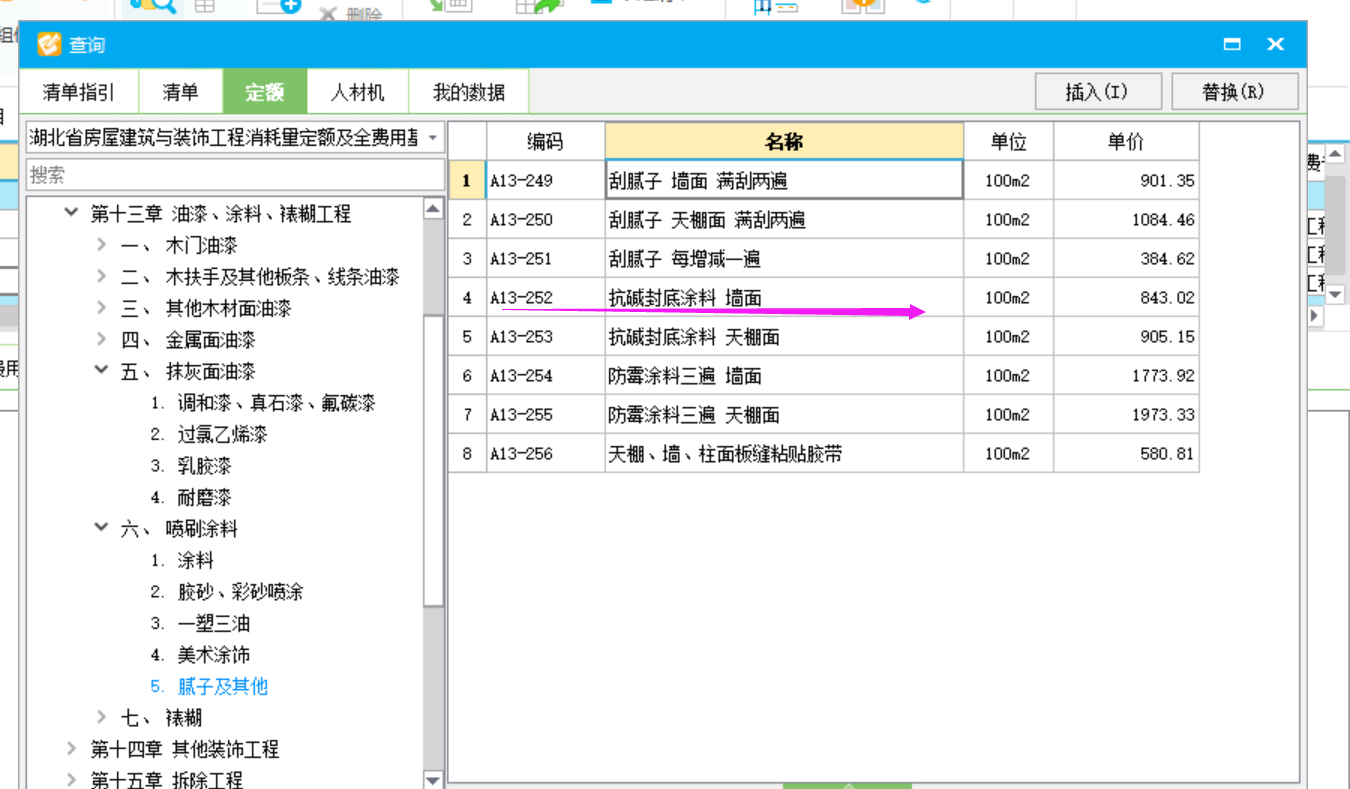Select 1. 涂料 tree item

click(x=182, y=560)
